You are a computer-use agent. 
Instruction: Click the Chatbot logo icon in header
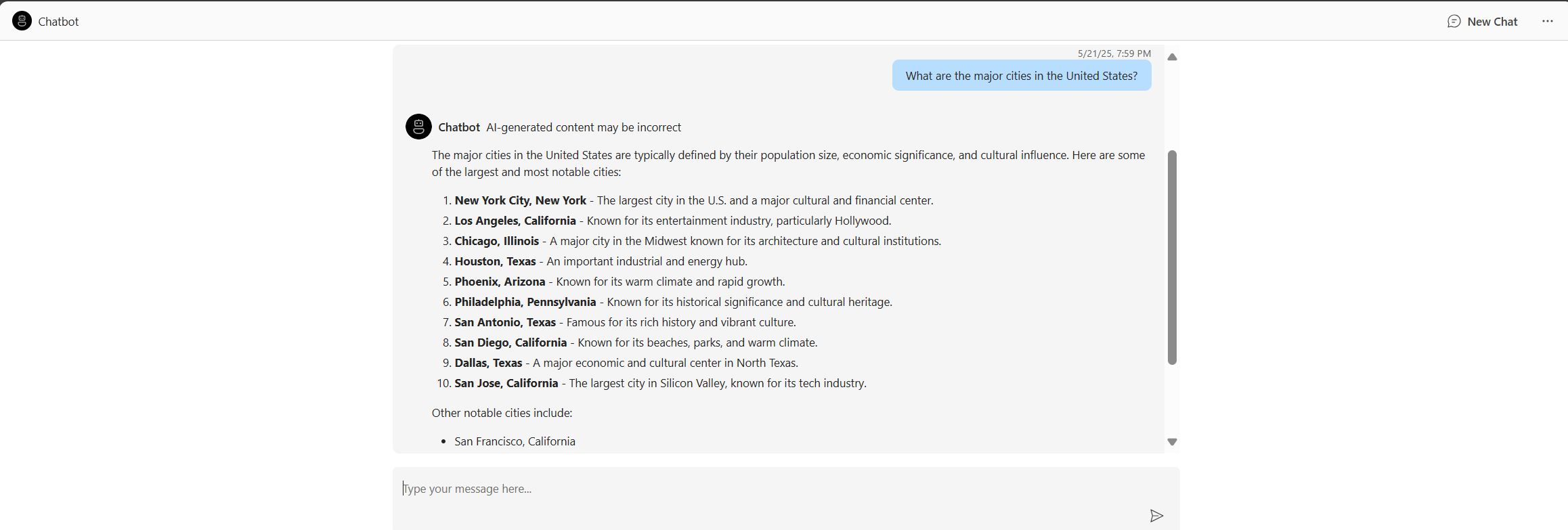22,21
